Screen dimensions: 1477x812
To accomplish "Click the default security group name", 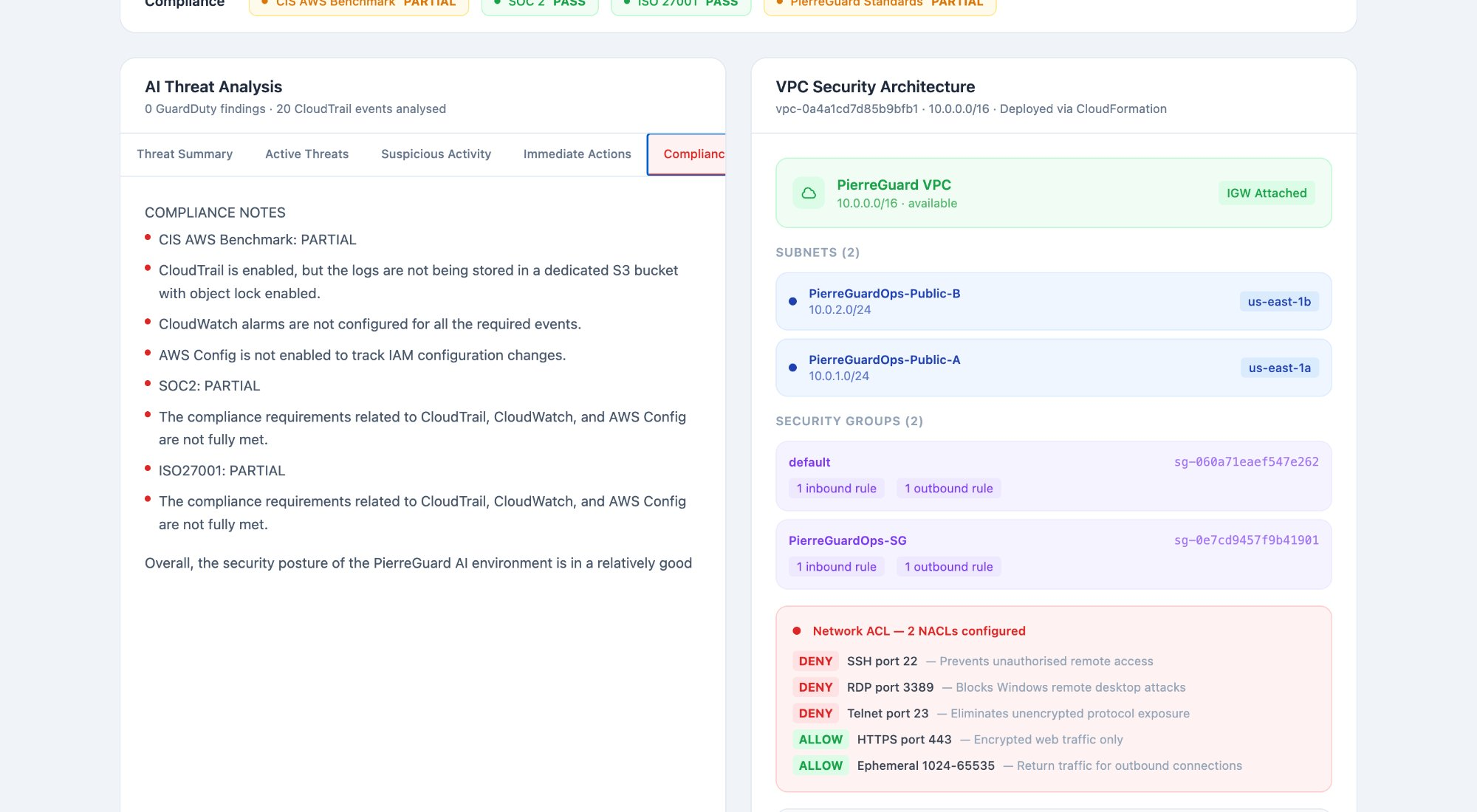I will (x=809, y=462).
